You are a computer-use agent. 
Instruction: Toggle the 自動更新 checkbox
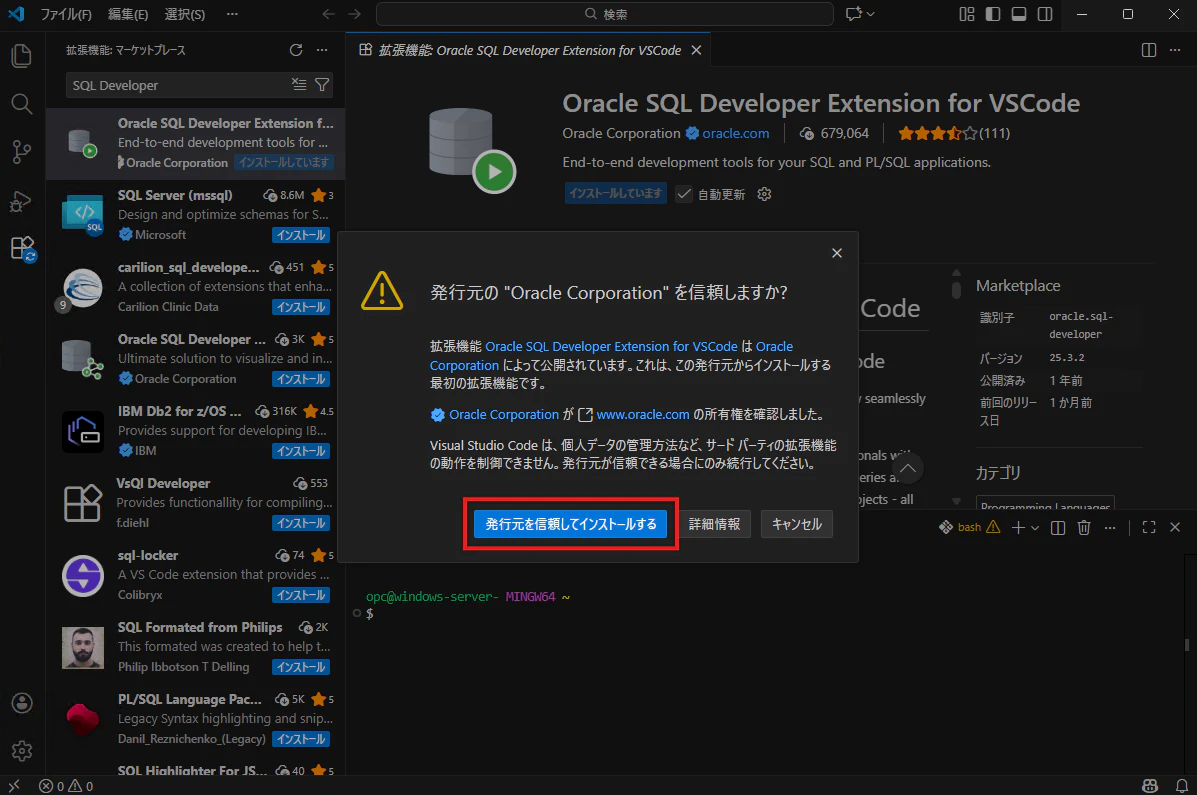click(x=684, y=194)
